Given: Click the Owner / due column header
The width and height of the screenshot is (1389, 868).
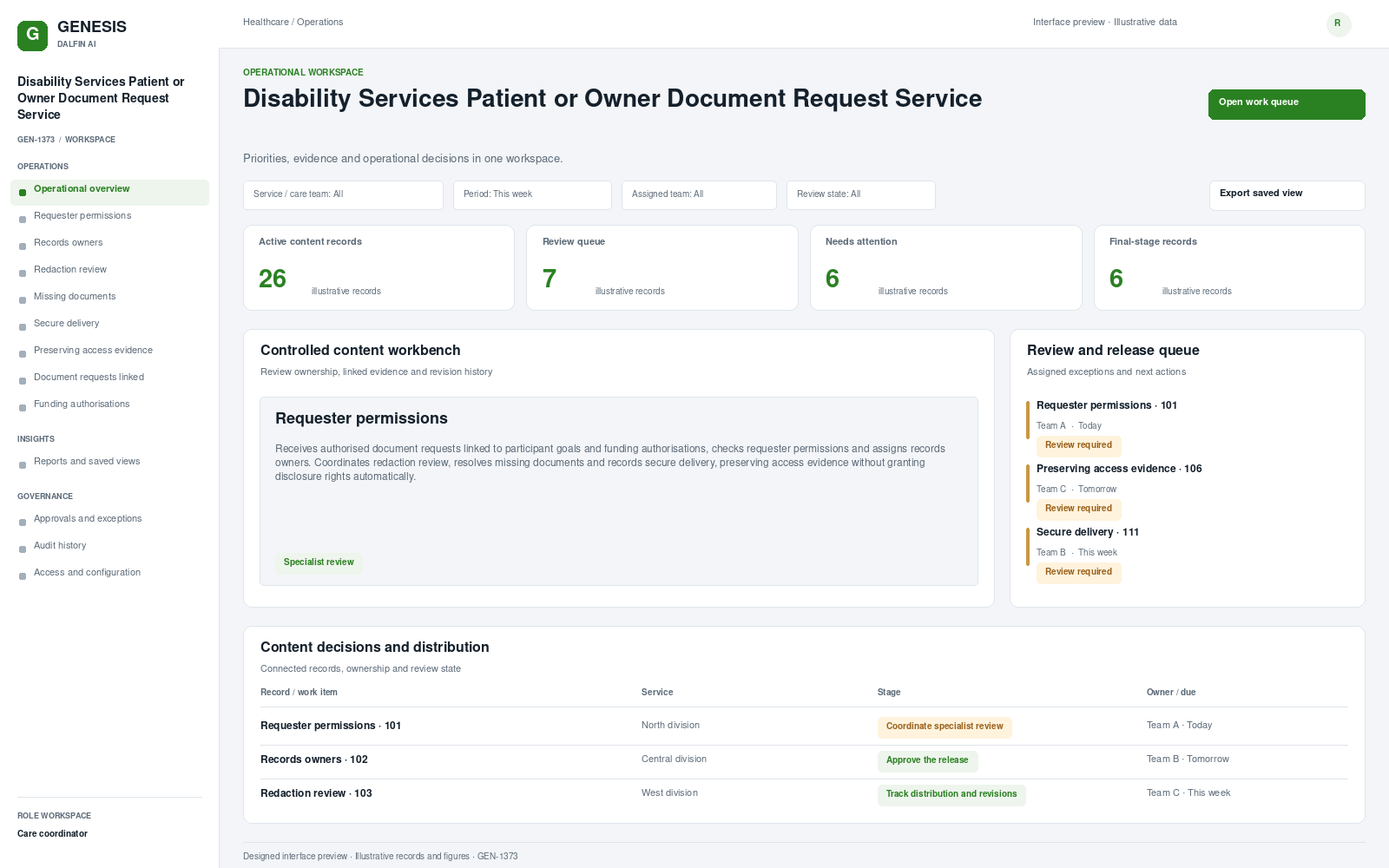Looking at the screenshot, I should (x=1171, y=693).
